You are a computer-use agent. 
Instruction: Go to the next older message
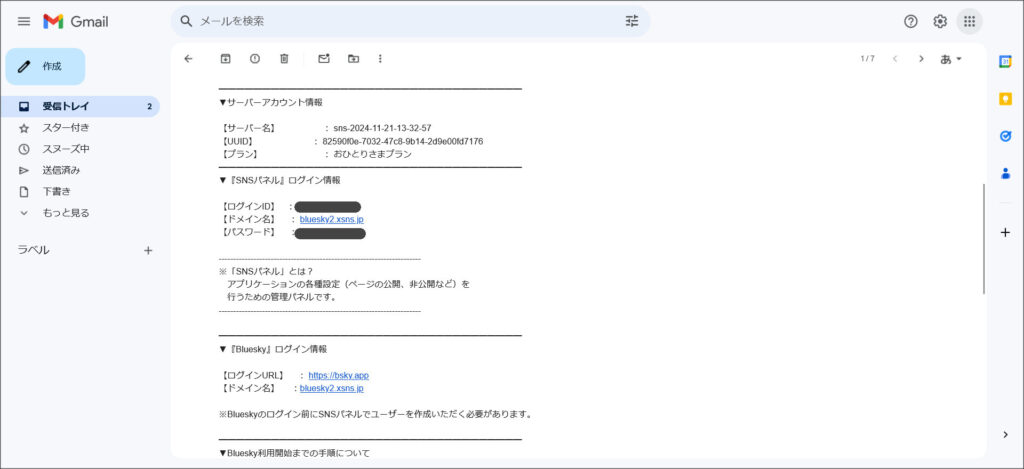tap(921, 59)
